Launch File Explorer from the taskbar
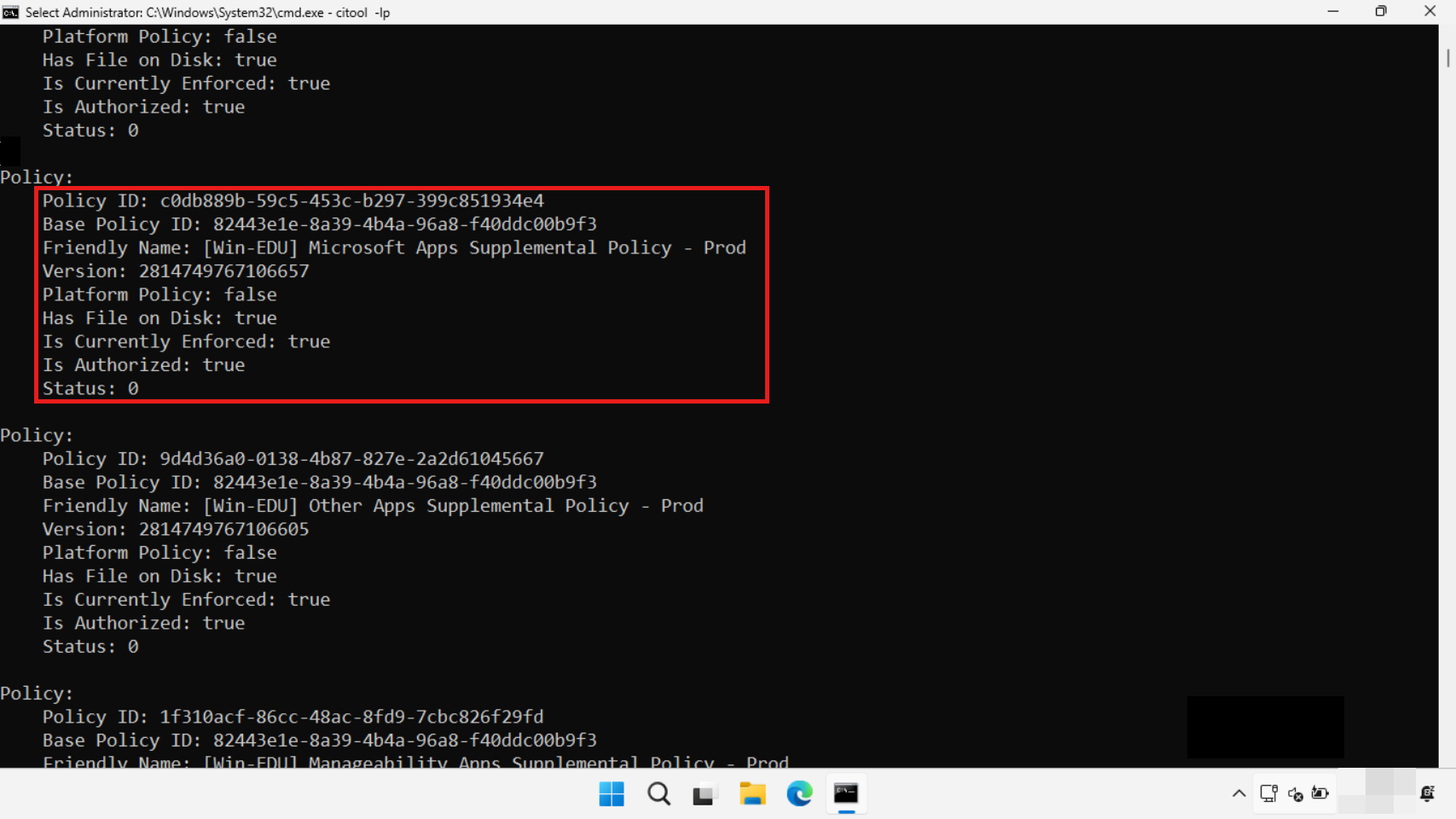Screen dimensions: 1456x819 coord(752,794)
